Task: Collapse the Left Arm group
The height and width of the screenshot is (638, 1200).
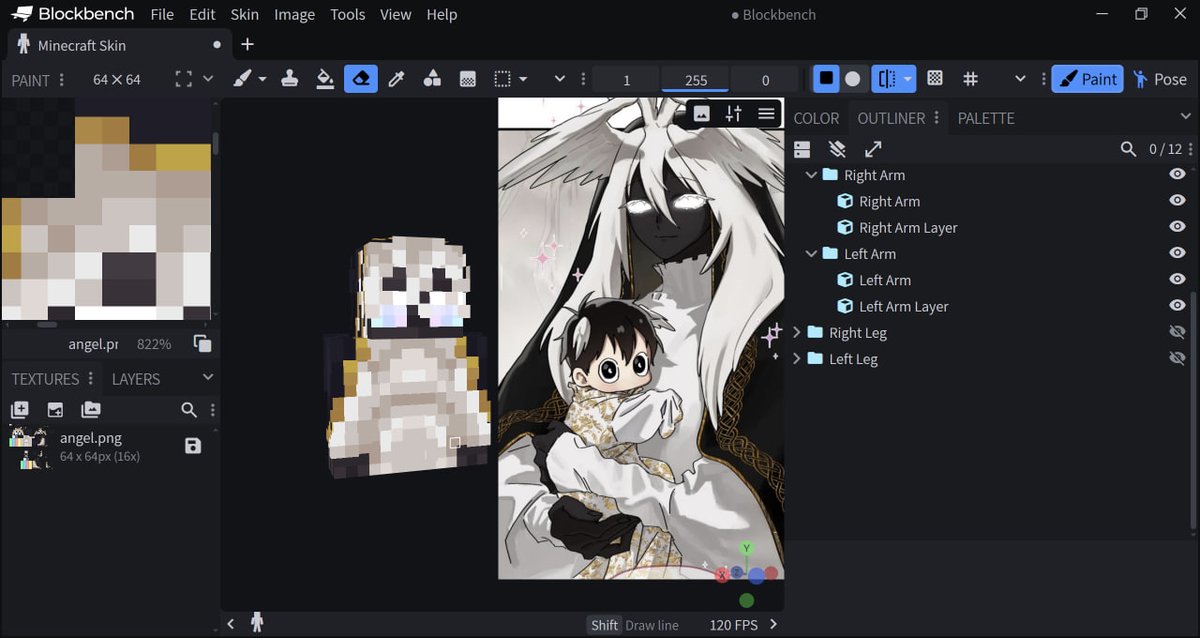Action: pos(811,254)
